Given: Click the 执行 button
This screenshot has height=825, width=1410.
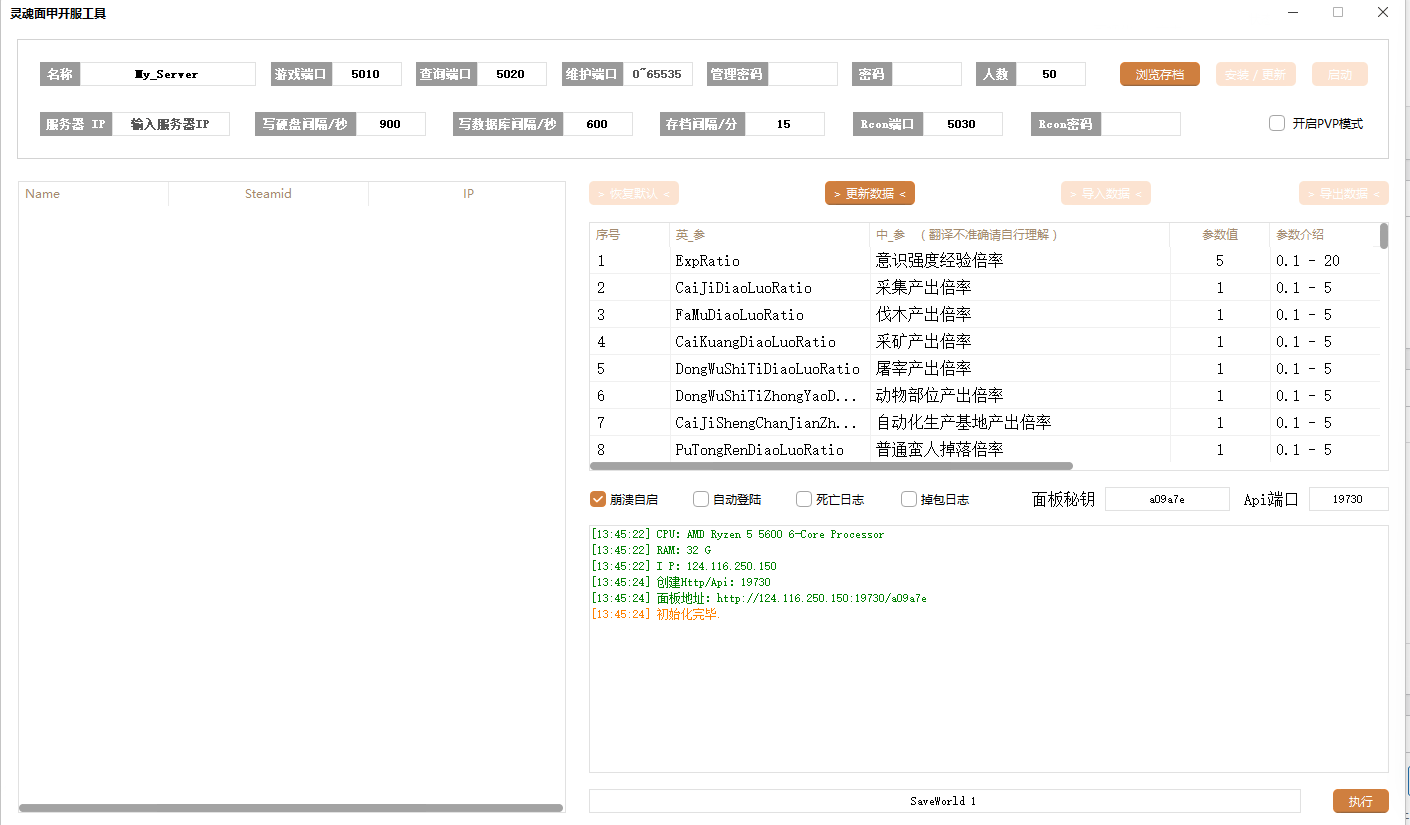Looking at the screenshot, I should [x=1360, y=801].
